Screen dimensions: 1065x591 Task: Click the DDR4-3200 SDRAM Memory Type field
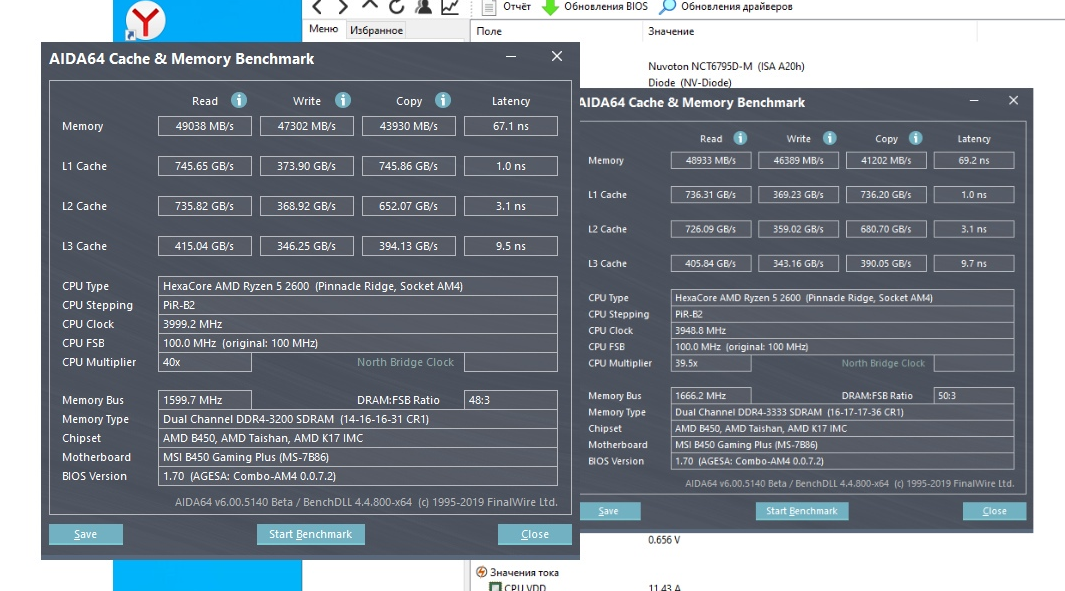tap(358, 419)
